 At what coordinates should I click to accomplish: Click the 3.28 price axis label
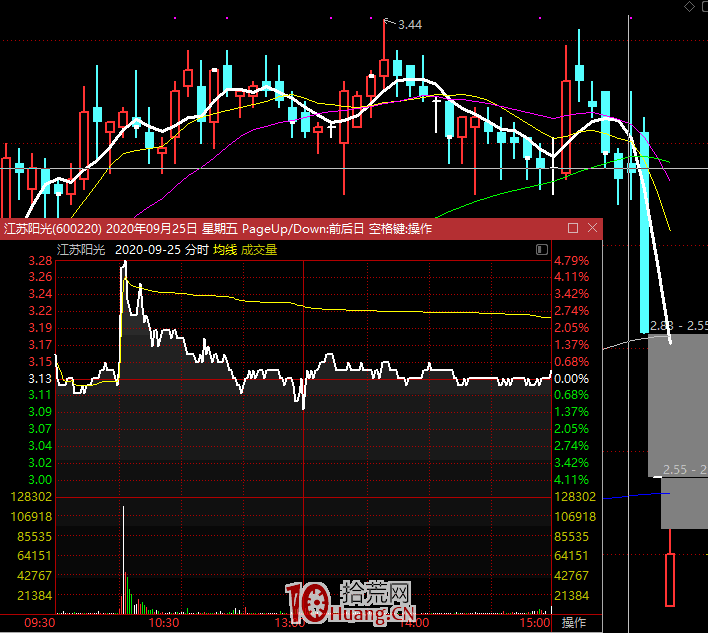[40, 261]
